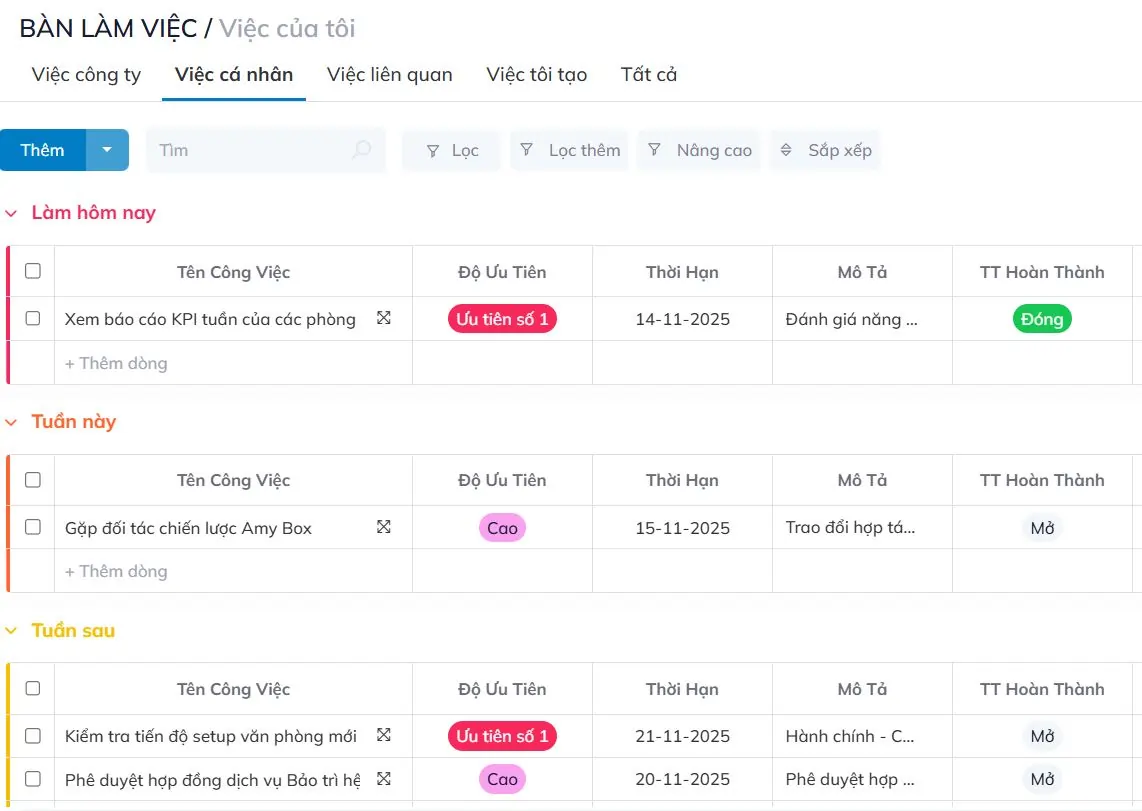Activate the Sắp xếp sort control

825,149
